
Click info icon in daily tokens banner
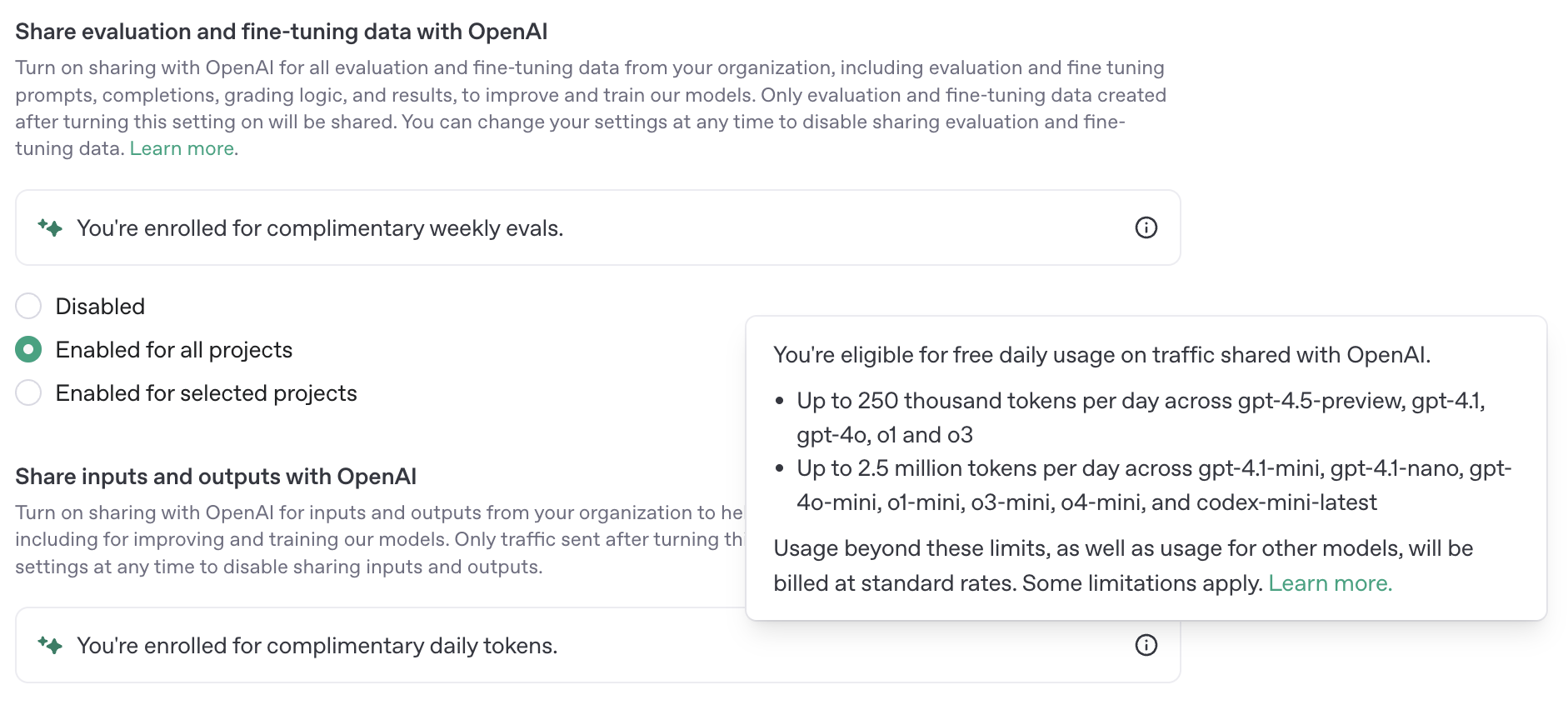1146,645
